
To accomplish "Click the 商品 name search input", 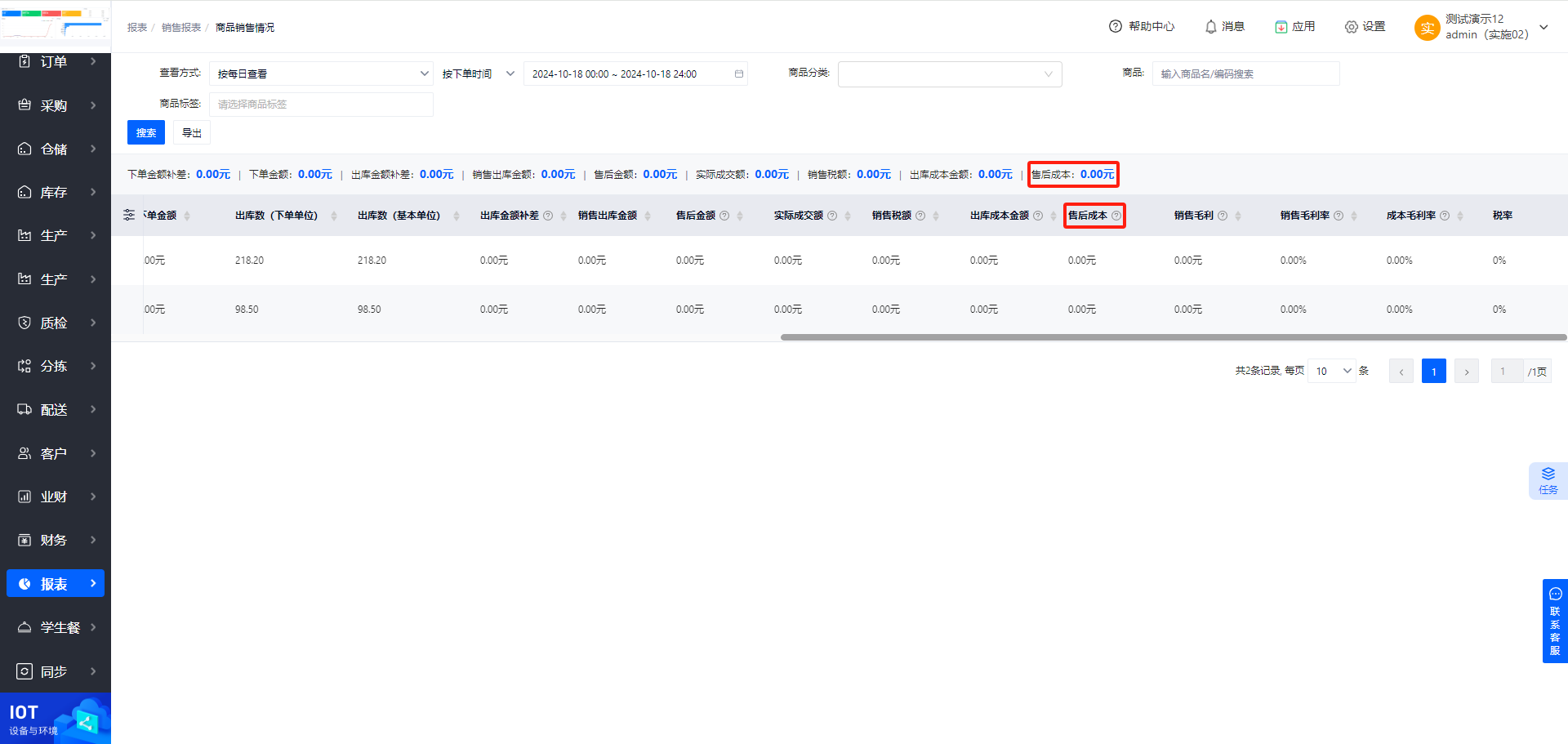I will (1246, 74).
